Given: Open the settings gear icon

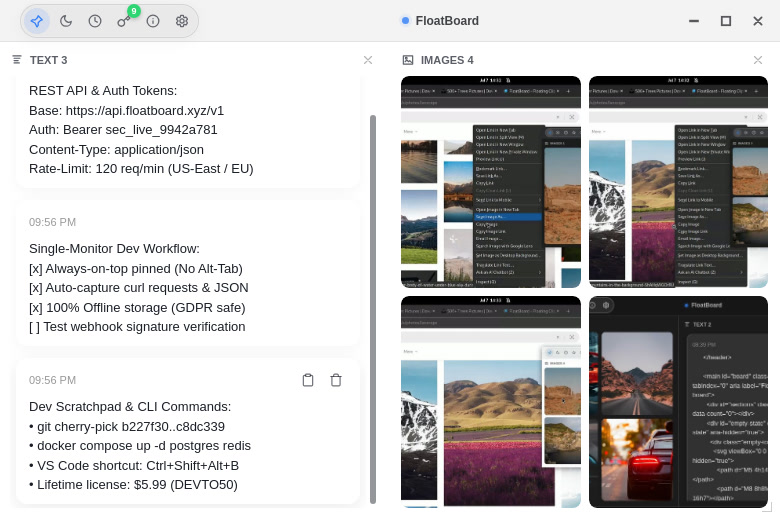Looking at the screenshot, I should click(182, 21).
